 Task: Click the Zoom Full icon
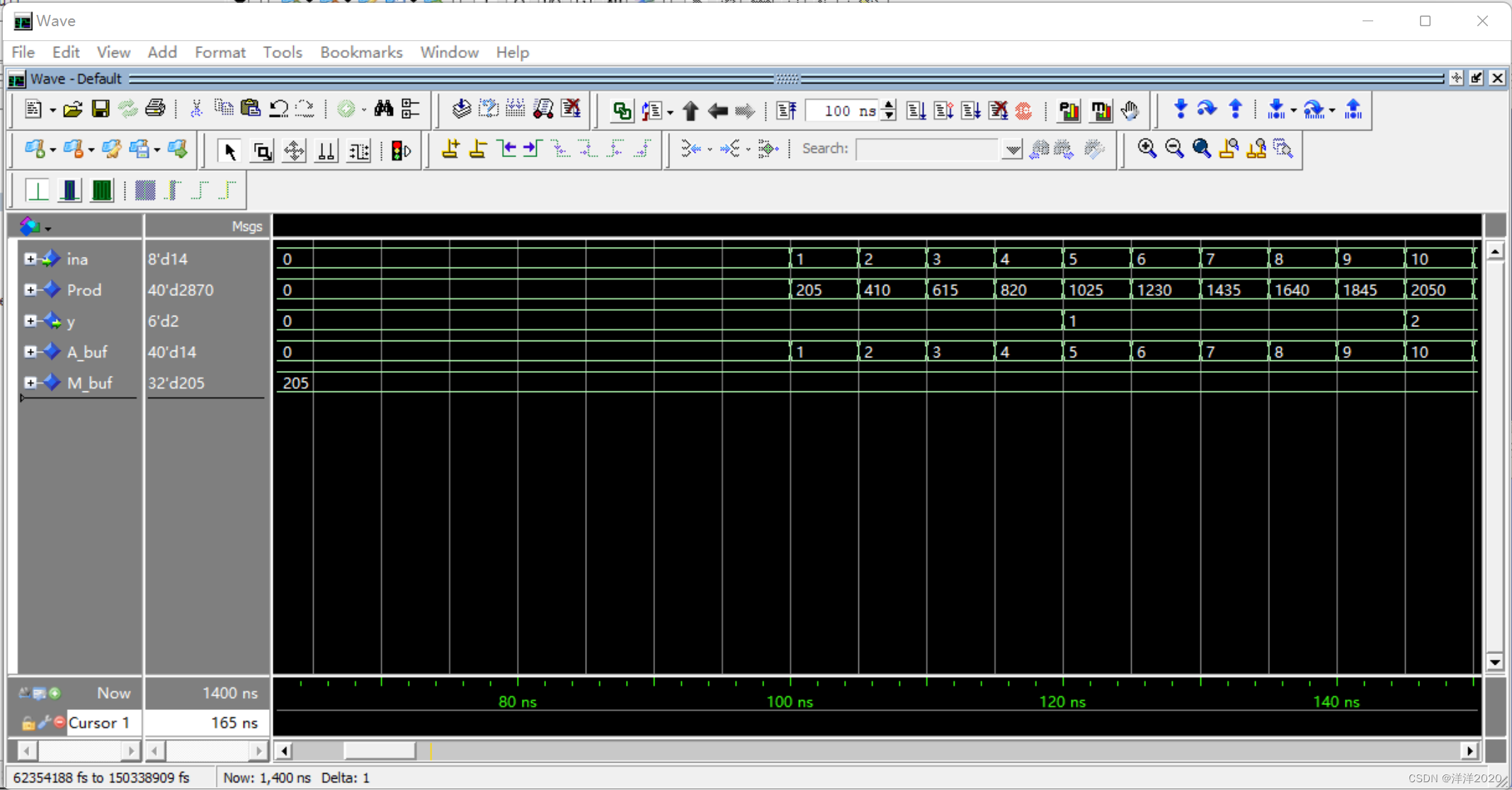1201,149
